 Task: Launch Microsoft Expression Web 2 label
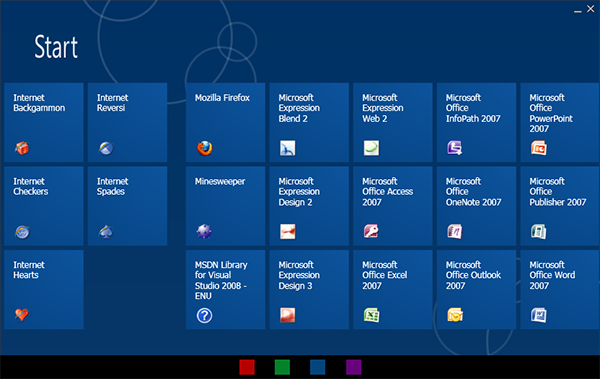[x=383, y=108]
